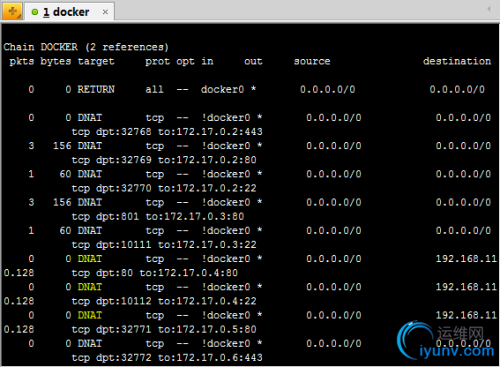The height and width of the screenshot is (367, 500).
Task: Click 'tcp dpt:32772 to:172.17.0.6:443' line
Action: click(x=167, y=358)
